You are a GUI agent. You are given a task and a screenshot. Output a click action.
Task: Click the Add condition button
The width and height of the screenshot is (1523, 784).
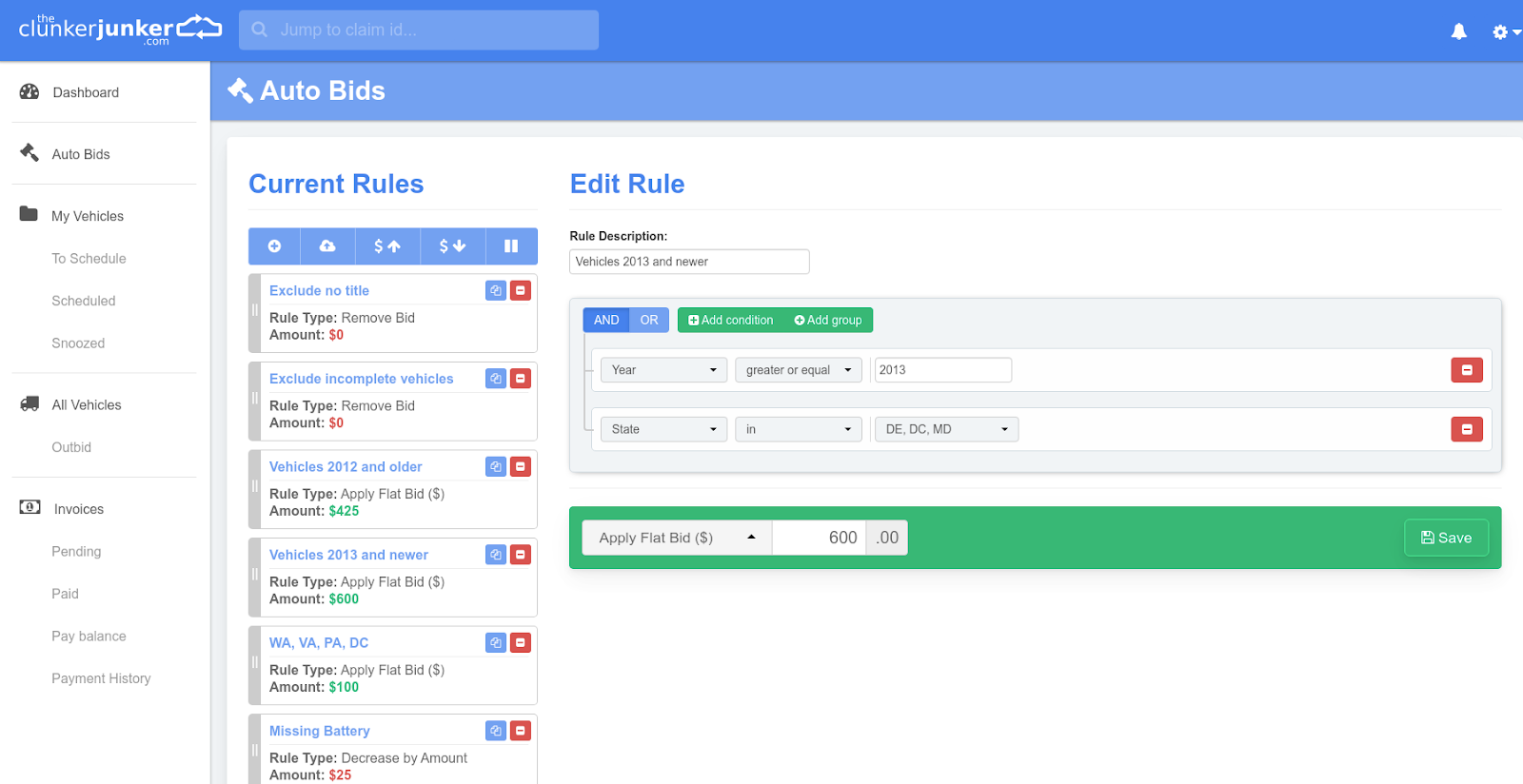(x=731, y=320)
